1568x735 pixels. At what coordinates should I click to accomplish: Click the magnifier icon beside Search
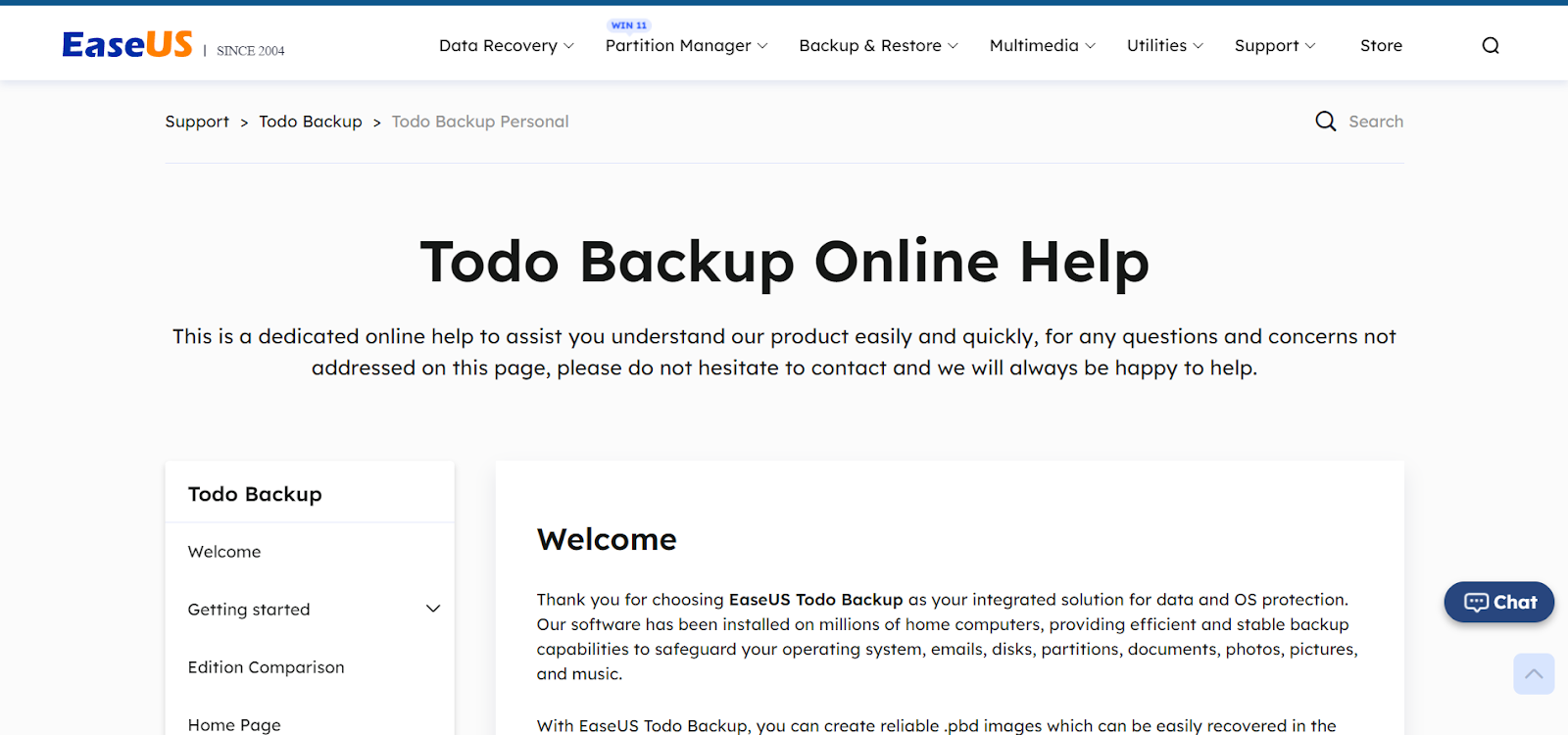coord(1326,121)
